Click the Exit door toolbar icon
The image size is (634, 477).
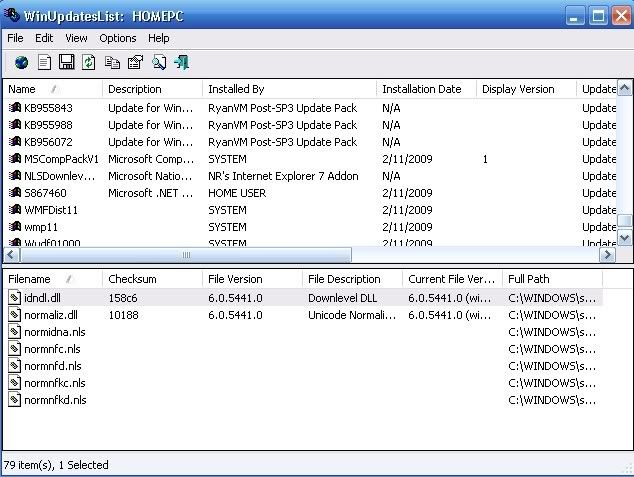181,63
